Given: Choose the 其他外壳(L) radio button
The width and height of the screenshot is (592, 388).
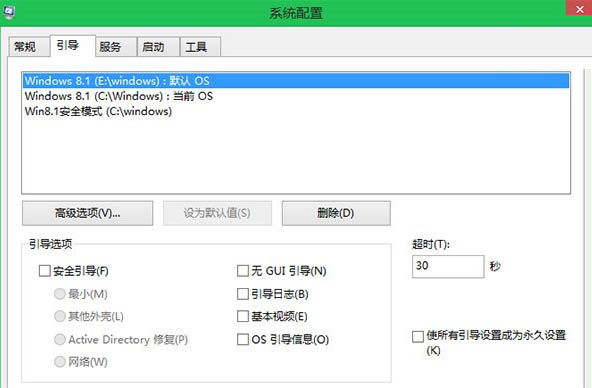Looking at the screenshot, I should coord(60,316).
